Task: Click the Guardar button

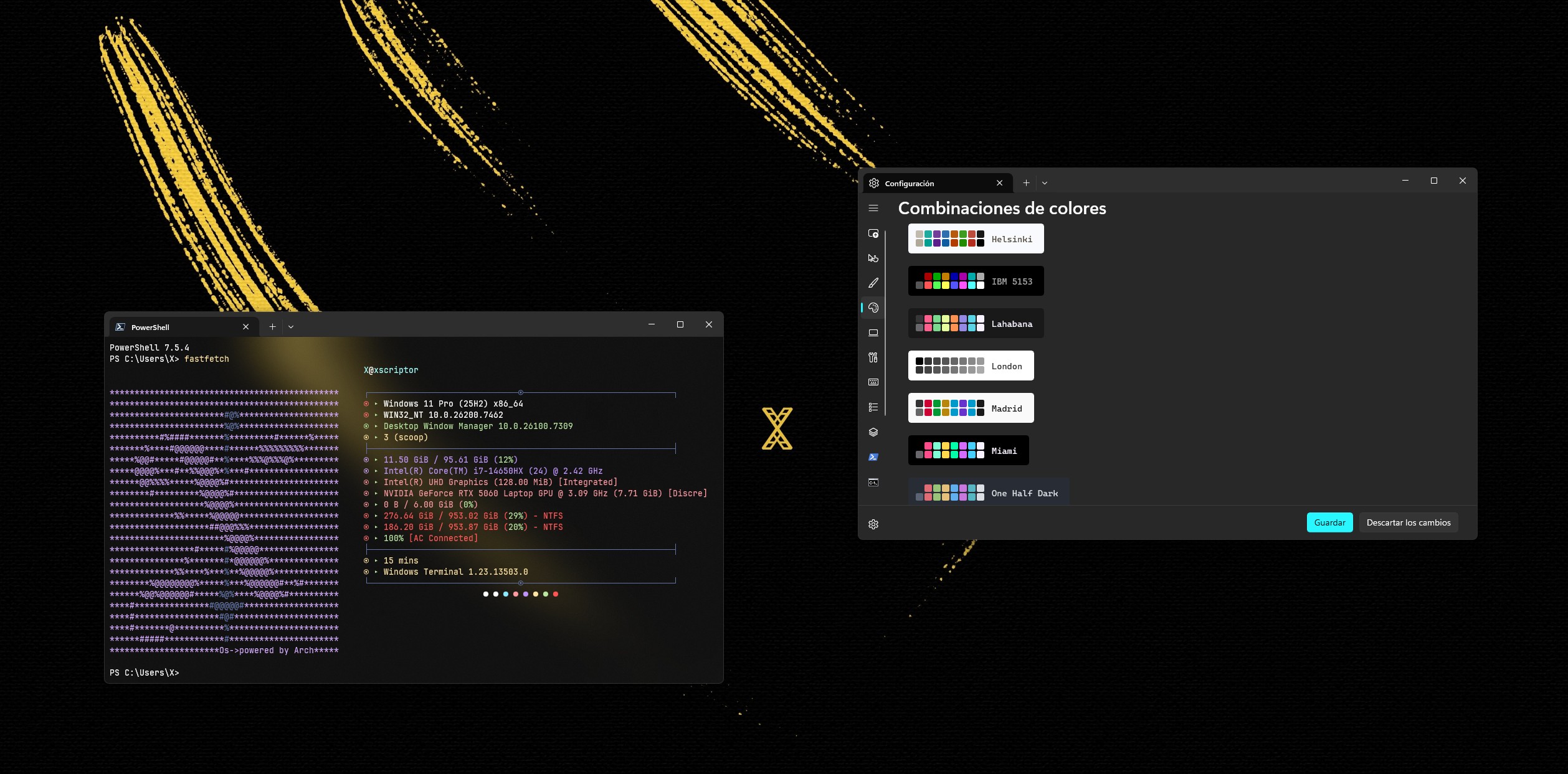Action: 1329,522
